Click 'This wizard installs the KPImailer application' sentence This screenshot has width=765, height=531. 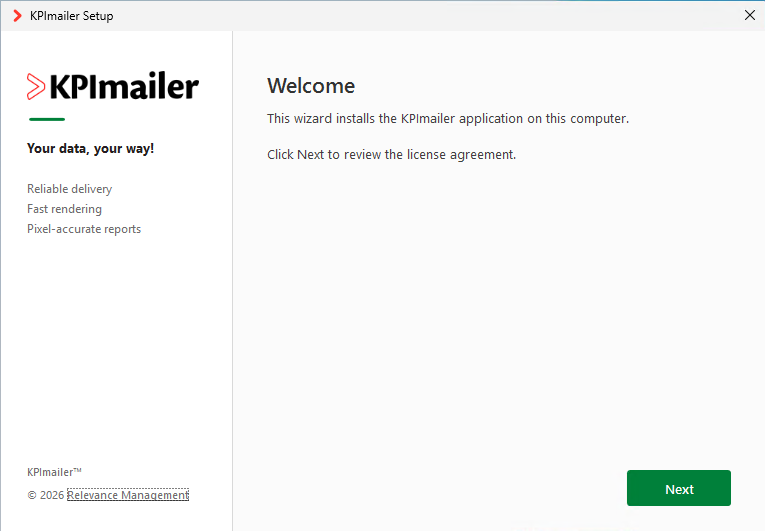[448, 119]
